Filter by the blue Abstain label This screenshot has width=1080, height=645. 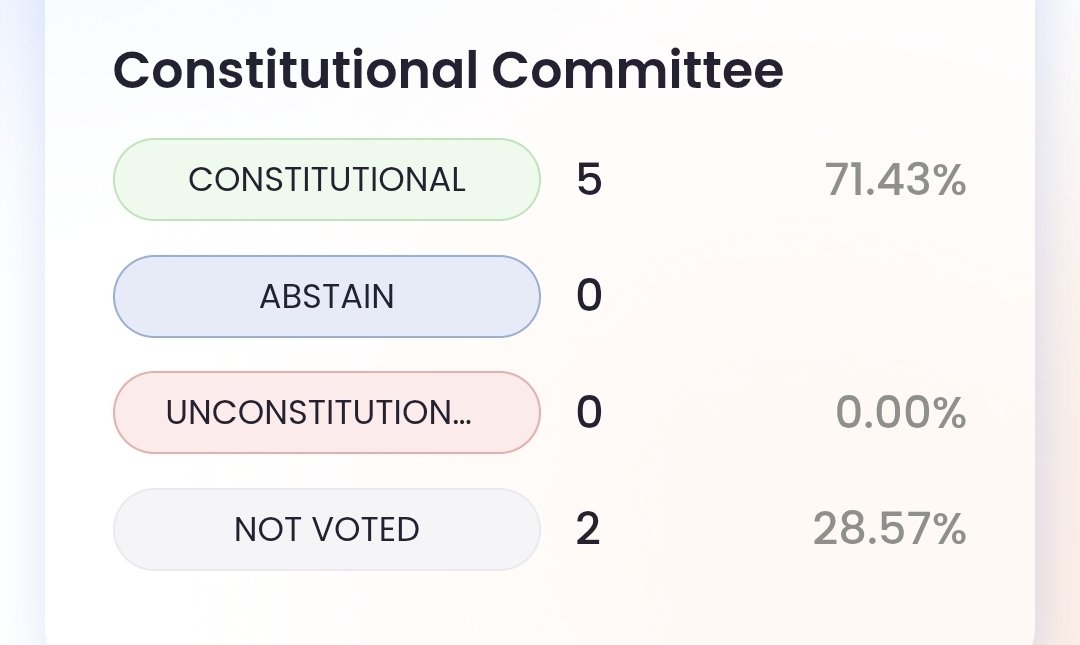[x=327, y=297]
